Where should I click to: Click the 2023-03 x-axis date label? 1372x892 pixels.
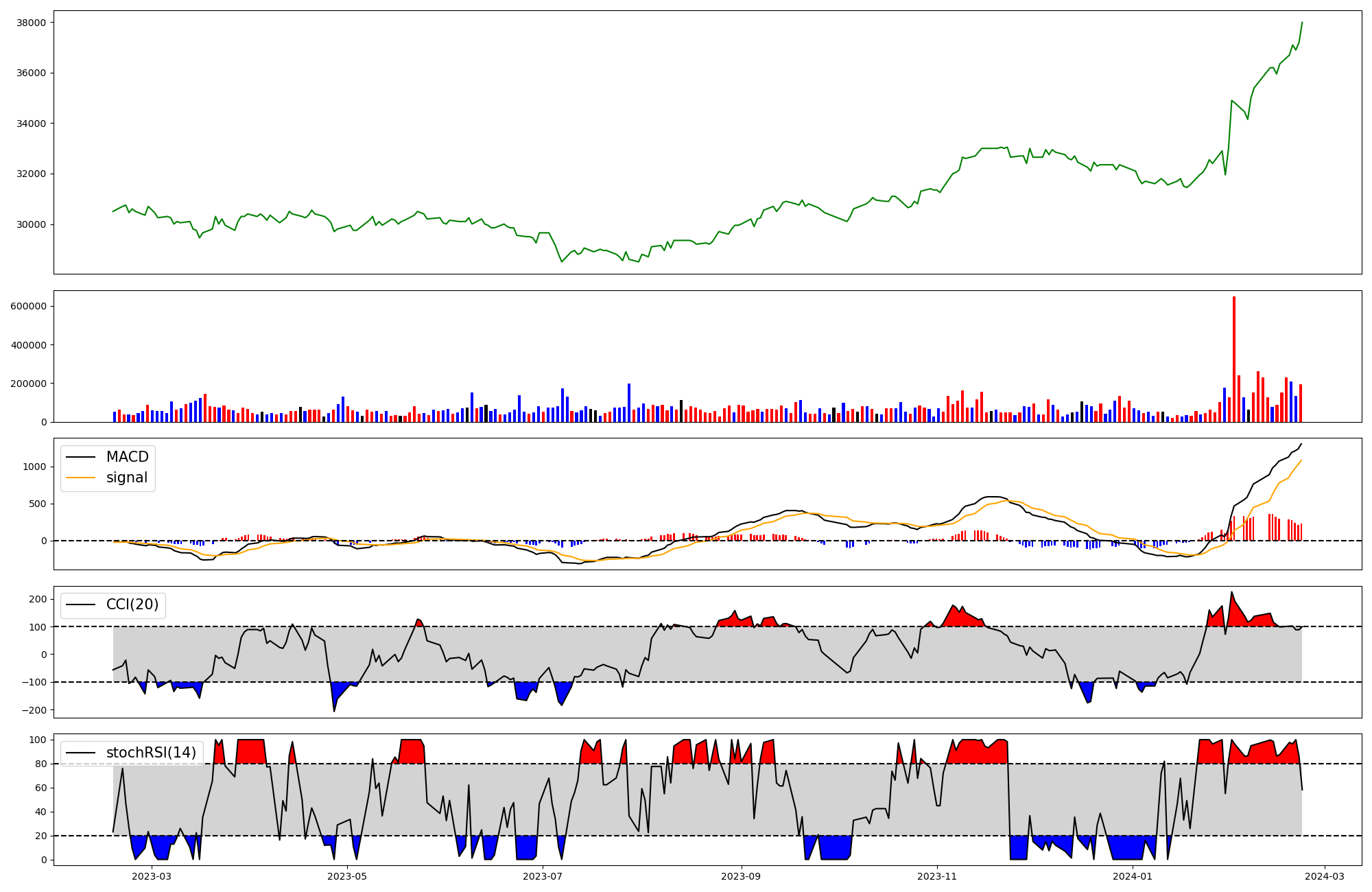coord(152,876)
